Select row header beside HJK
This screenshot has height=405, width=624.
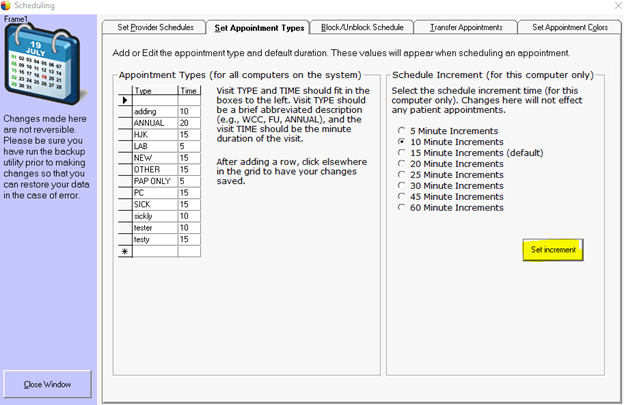[125, 134]
